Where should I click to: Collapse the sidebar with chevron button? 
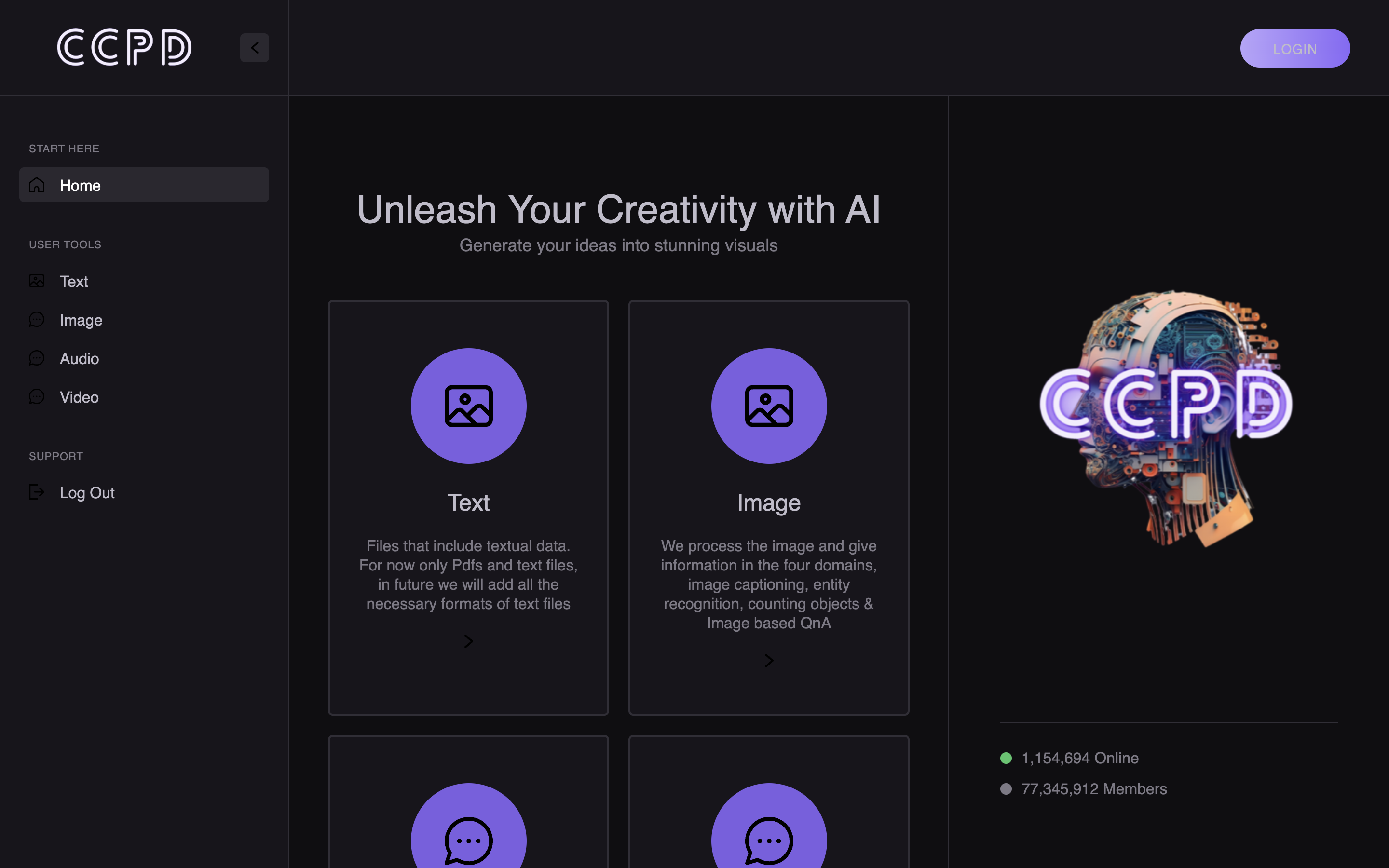coord(254,48)
